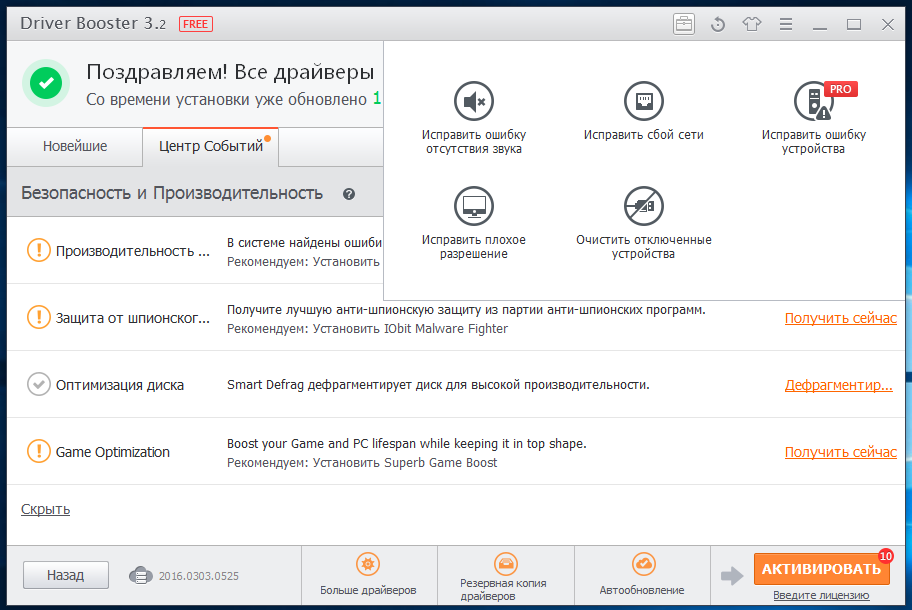The width and height of the screenshot is (912, 610).
Task: Open the skin (t-shirt) settings icon
Action: pyautogui.click(x=751, y=24)
